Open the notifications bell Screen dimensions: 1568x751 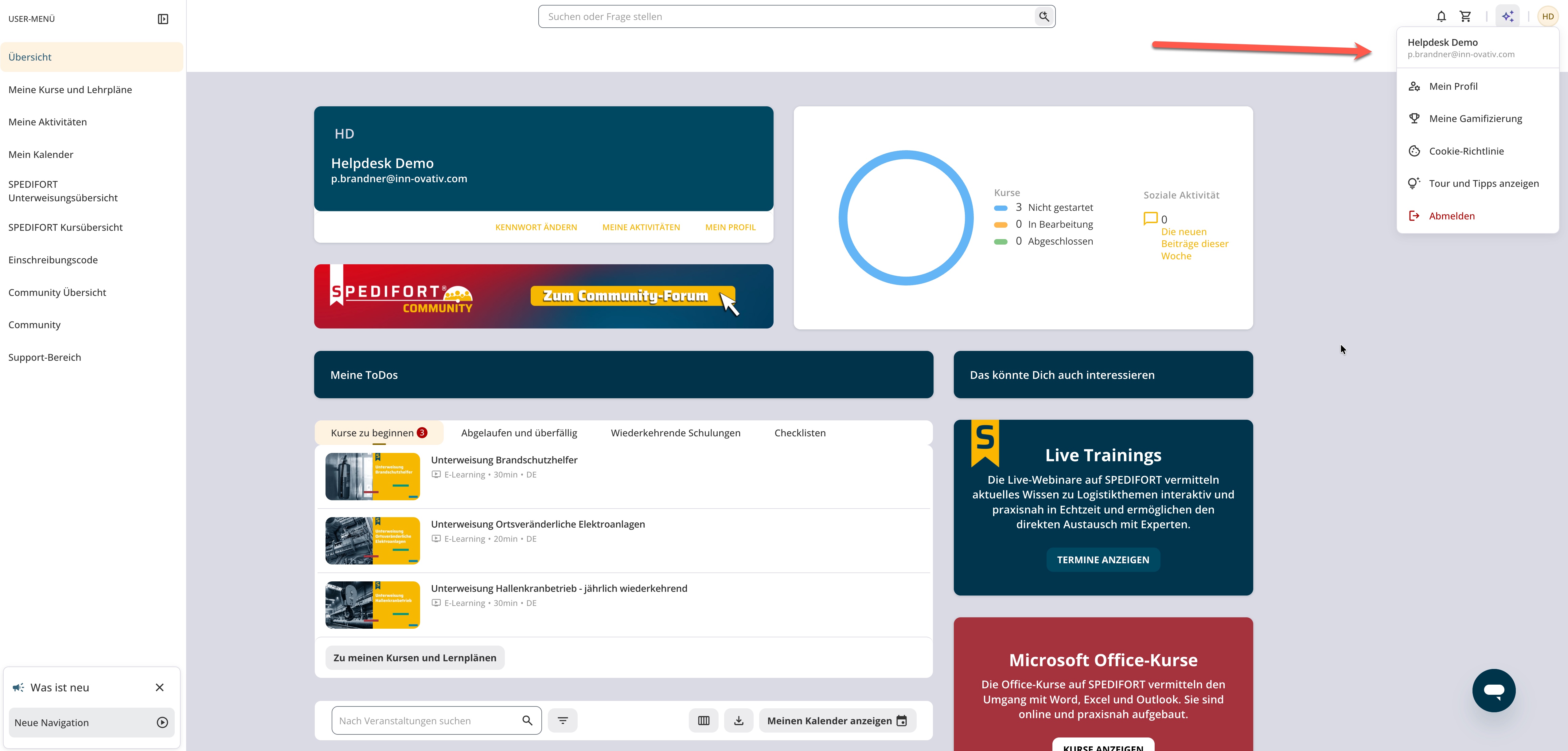click(x=1441, y=17)
